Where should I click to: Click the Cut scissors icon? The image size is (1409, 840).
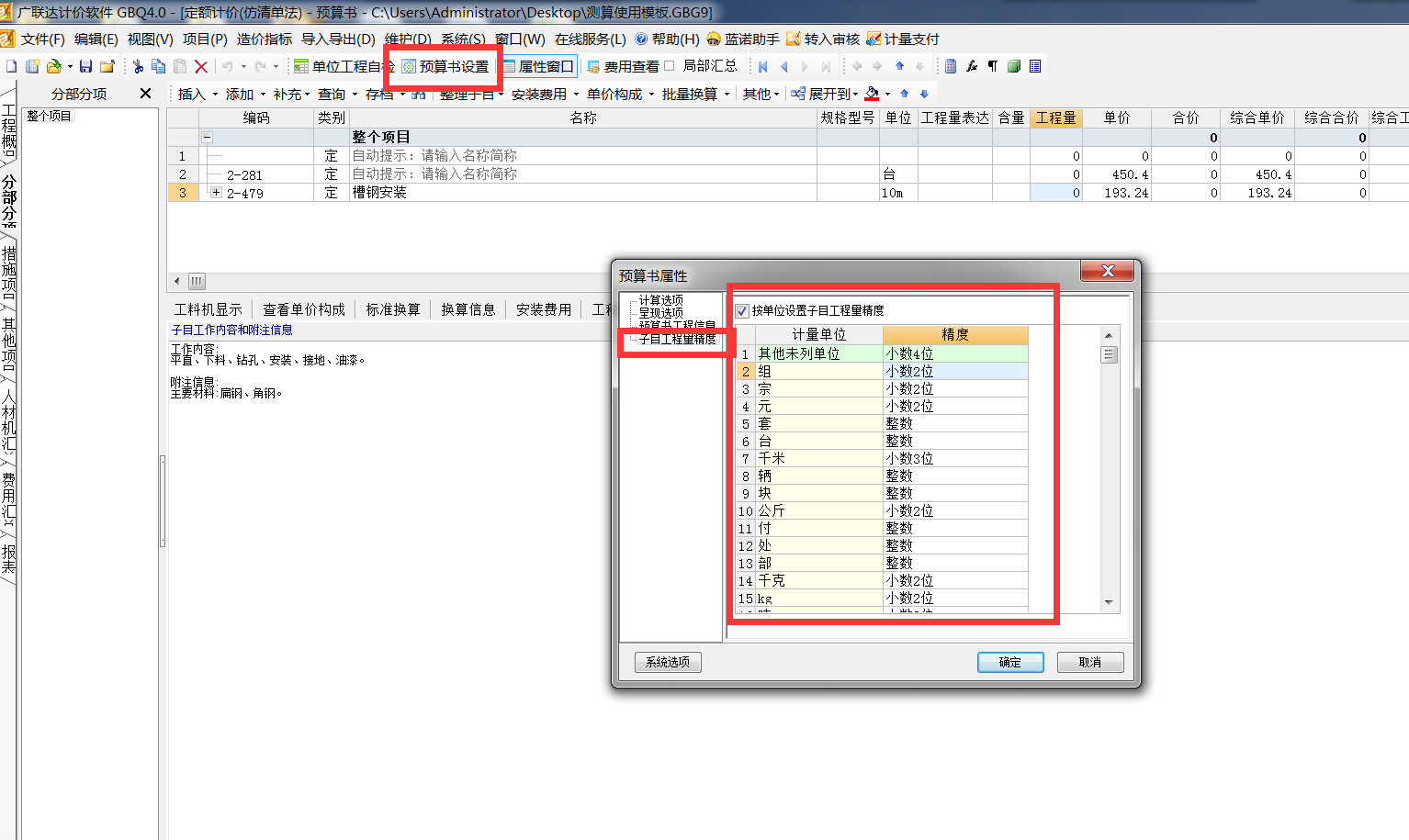click(x=138, y=66)
